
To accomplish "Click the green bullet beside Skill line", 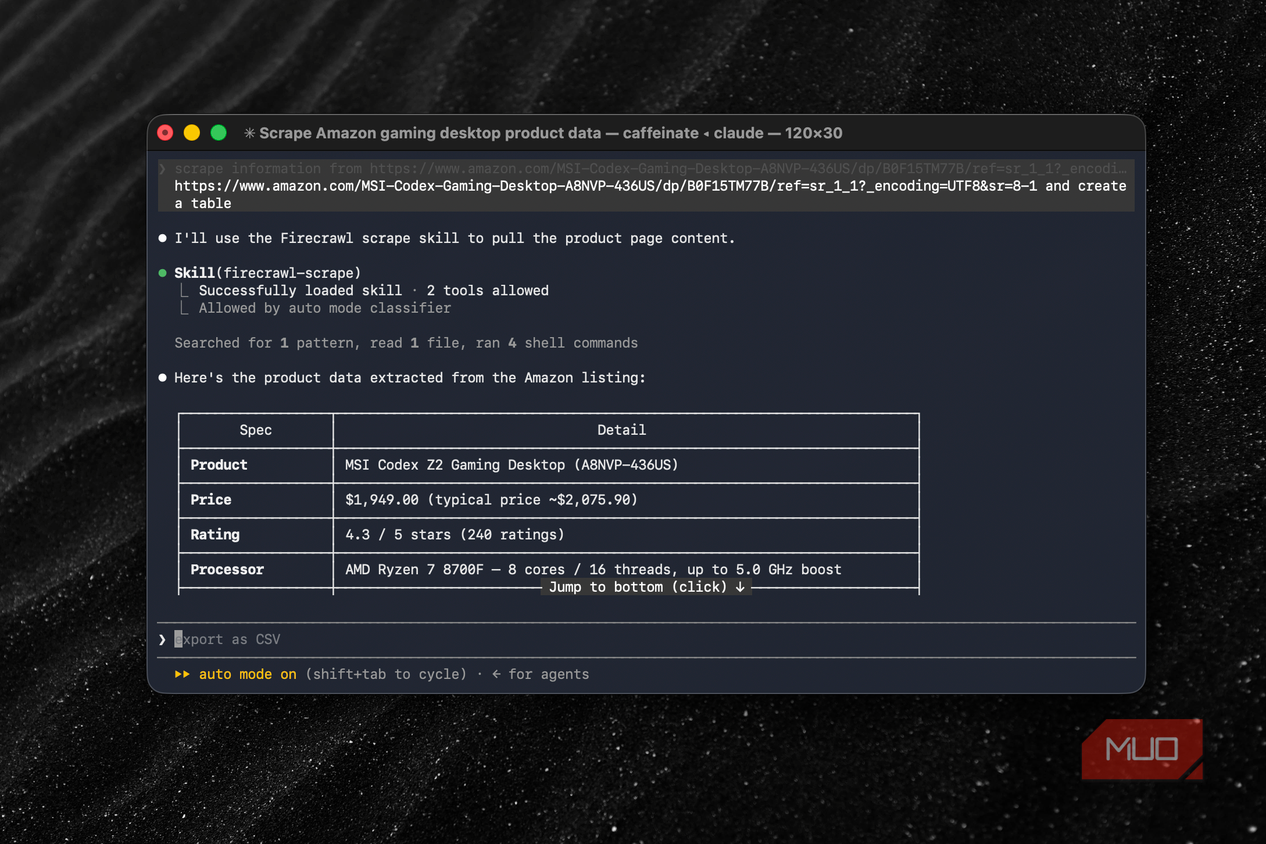I will click(163, 273).
